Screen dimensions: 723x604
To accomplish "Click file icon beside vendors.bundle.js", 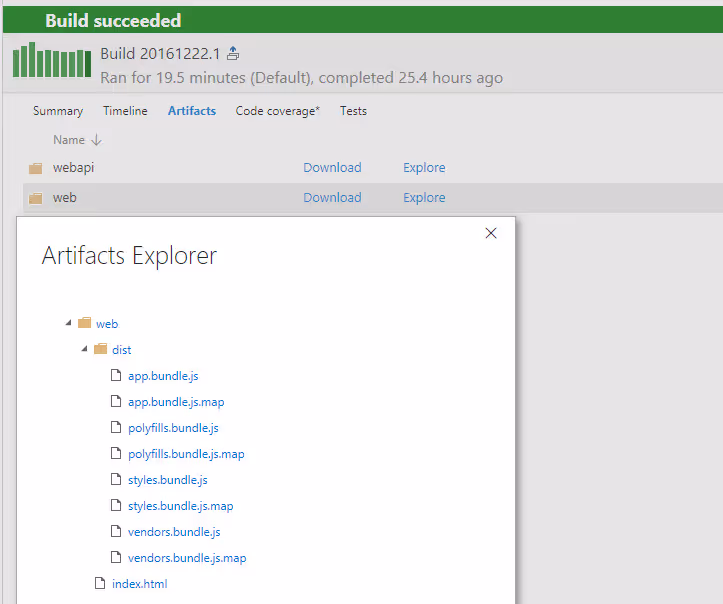I will [x=116, y=531].
